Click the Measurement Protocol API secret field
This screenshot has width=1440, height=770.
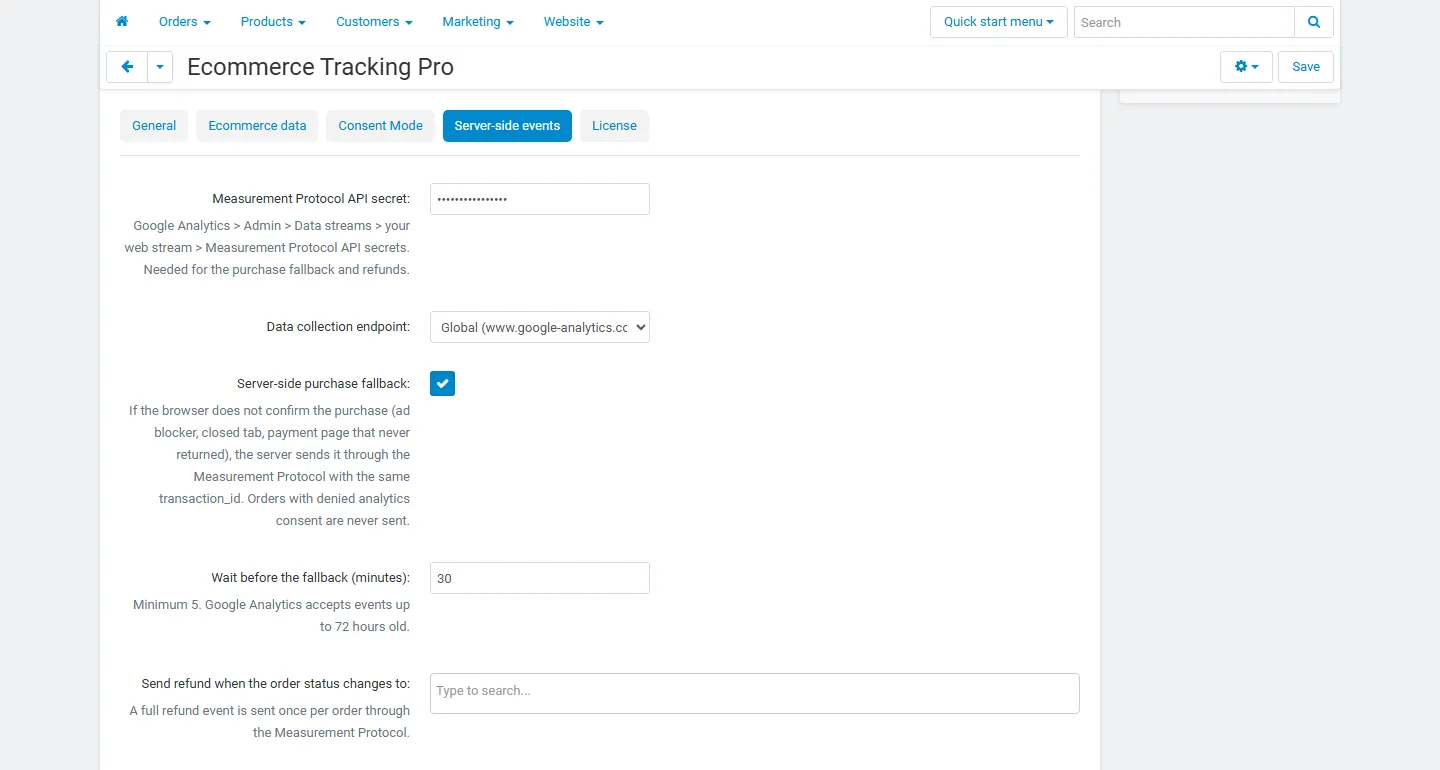tap(540, 199)
